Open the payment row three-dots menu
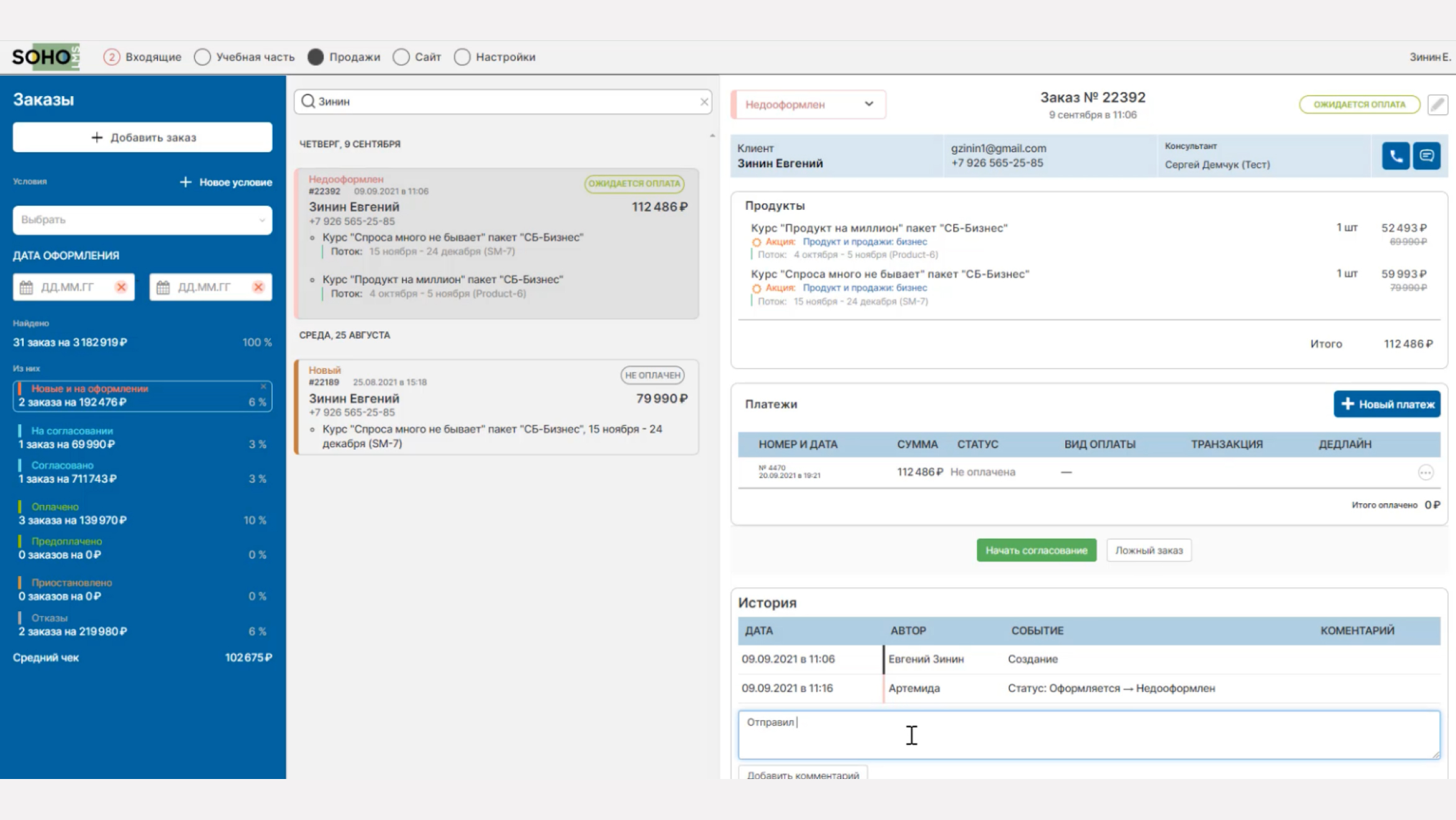Image resolution: width=1456 pixels, height=820 pixels. [1426, 473]
